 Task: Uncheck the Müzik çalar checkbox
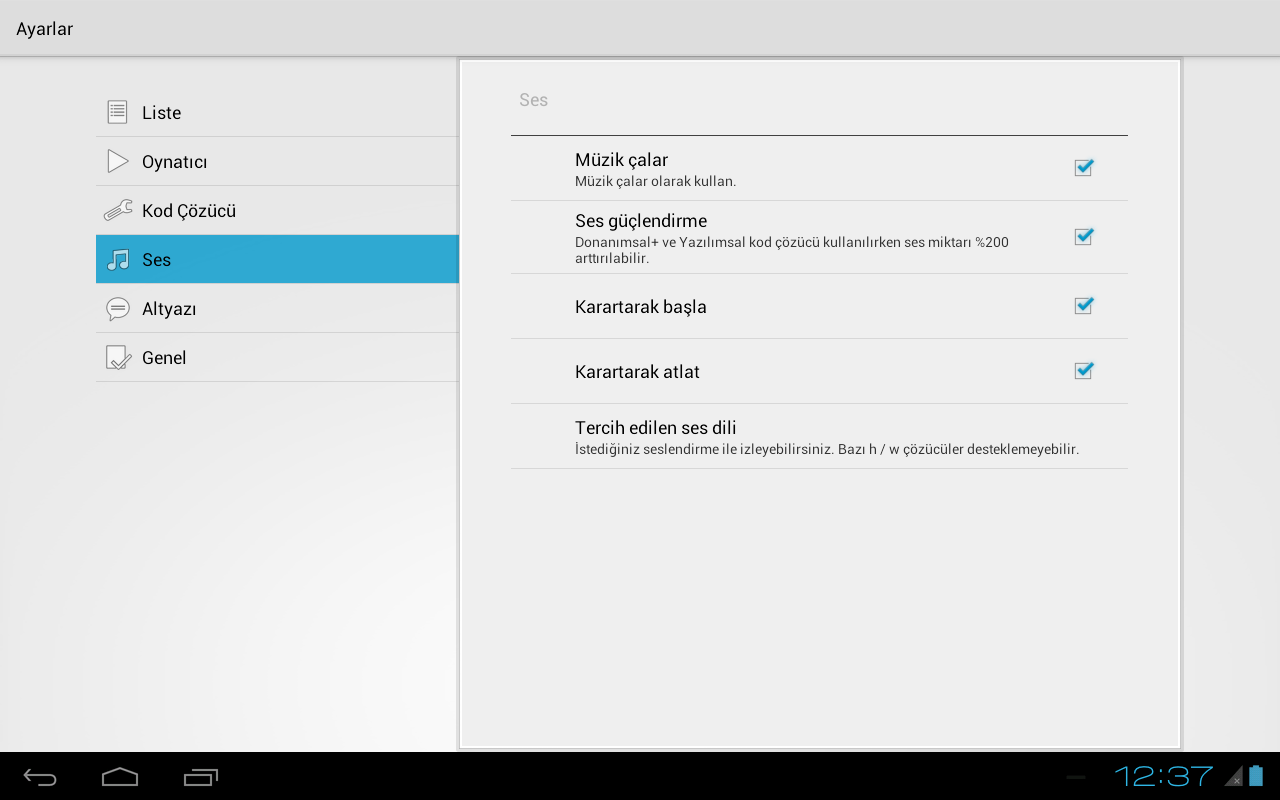pyautogui.click(x=1083, y=167)
